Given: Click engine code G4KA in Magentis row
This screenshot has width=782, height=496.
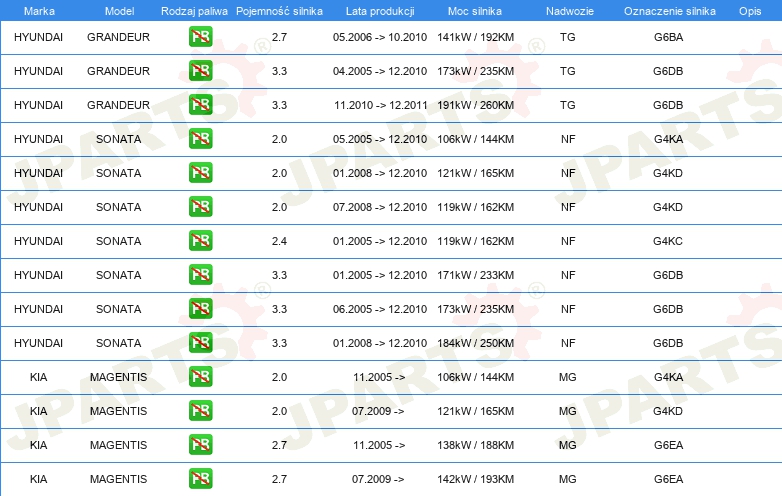Looking at the screenshot, I should (x=668, y=377).
